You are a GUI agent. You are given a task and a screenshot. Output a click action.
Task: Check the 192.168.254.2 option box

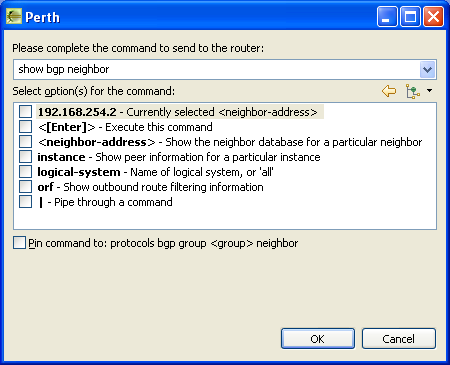(x=25, y=112)
